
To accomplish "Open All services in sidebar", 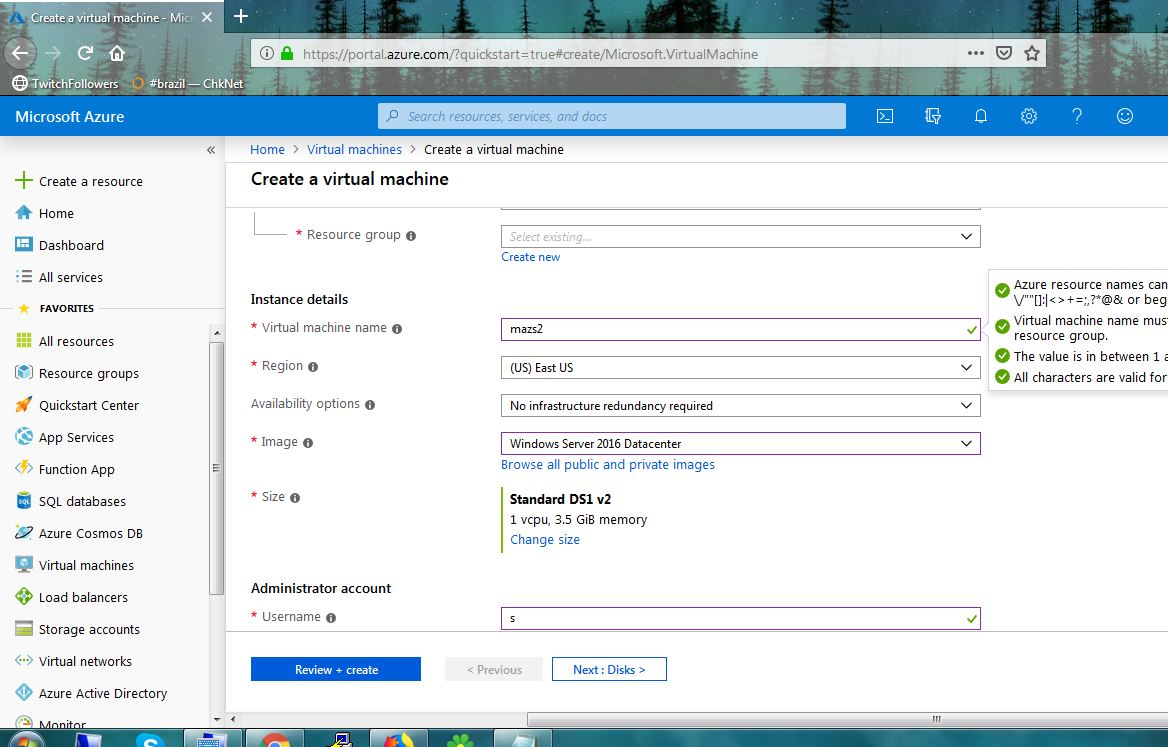I will [71, 277].
